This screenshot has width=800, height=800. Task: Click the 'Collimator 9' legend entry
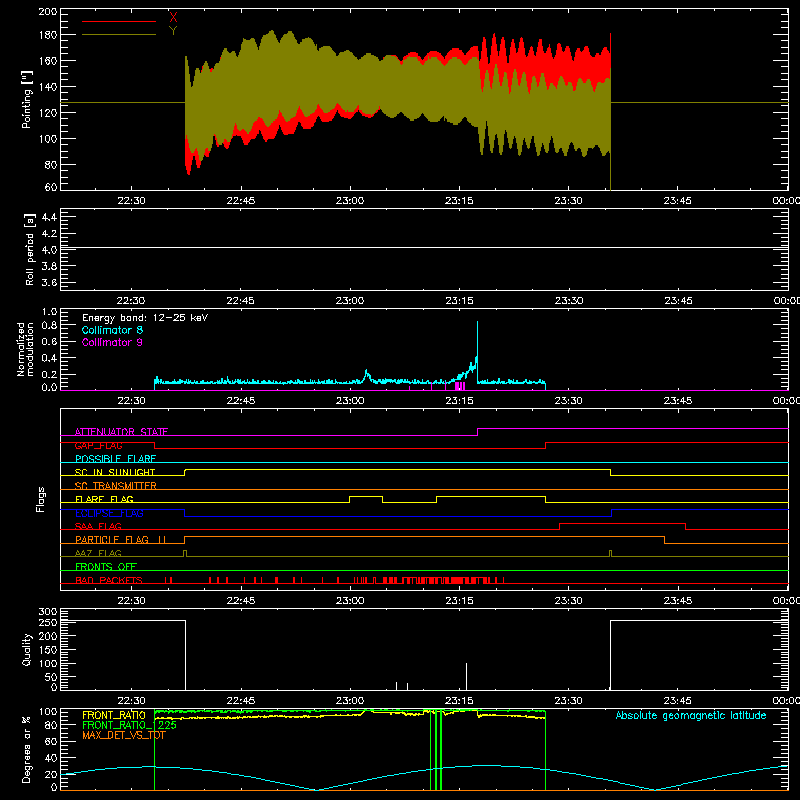[x=112, y=342]
